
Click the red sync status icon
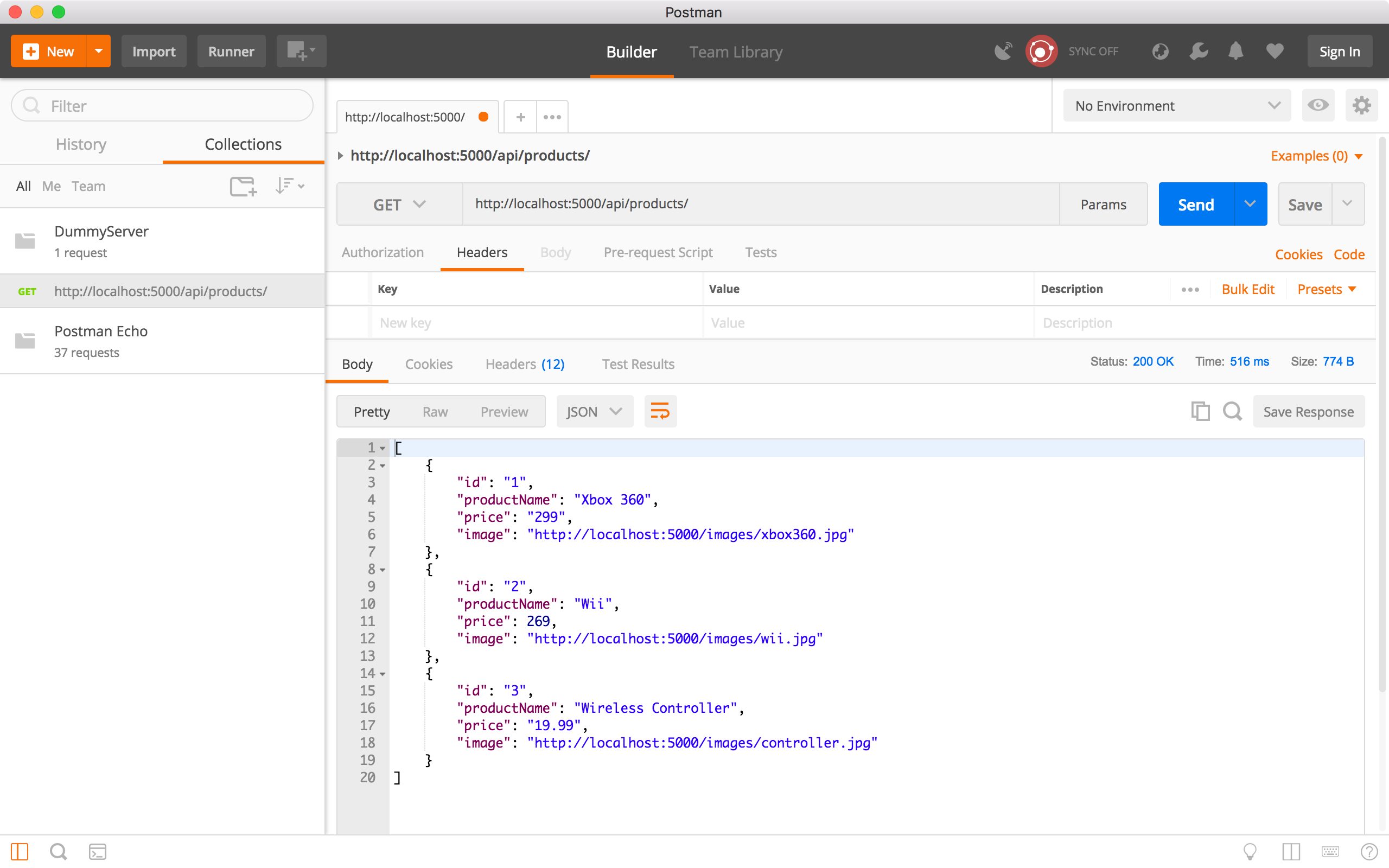pyautogui.click(x=1041, y=51)
